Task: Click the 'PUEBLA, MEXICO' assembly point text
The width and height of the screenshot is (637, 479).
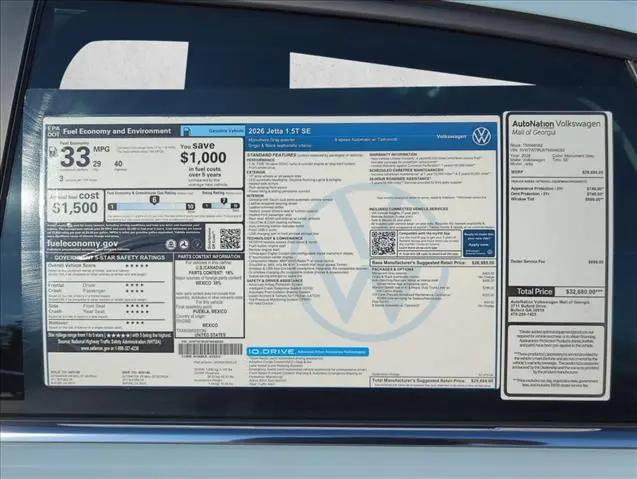Action: (210, 311)
